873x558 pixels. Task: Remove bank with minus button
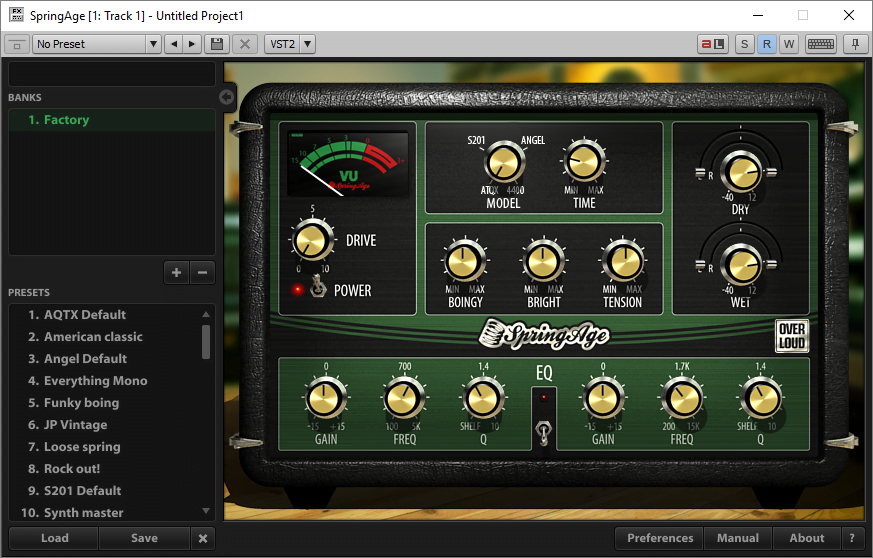tap(202, 272)
